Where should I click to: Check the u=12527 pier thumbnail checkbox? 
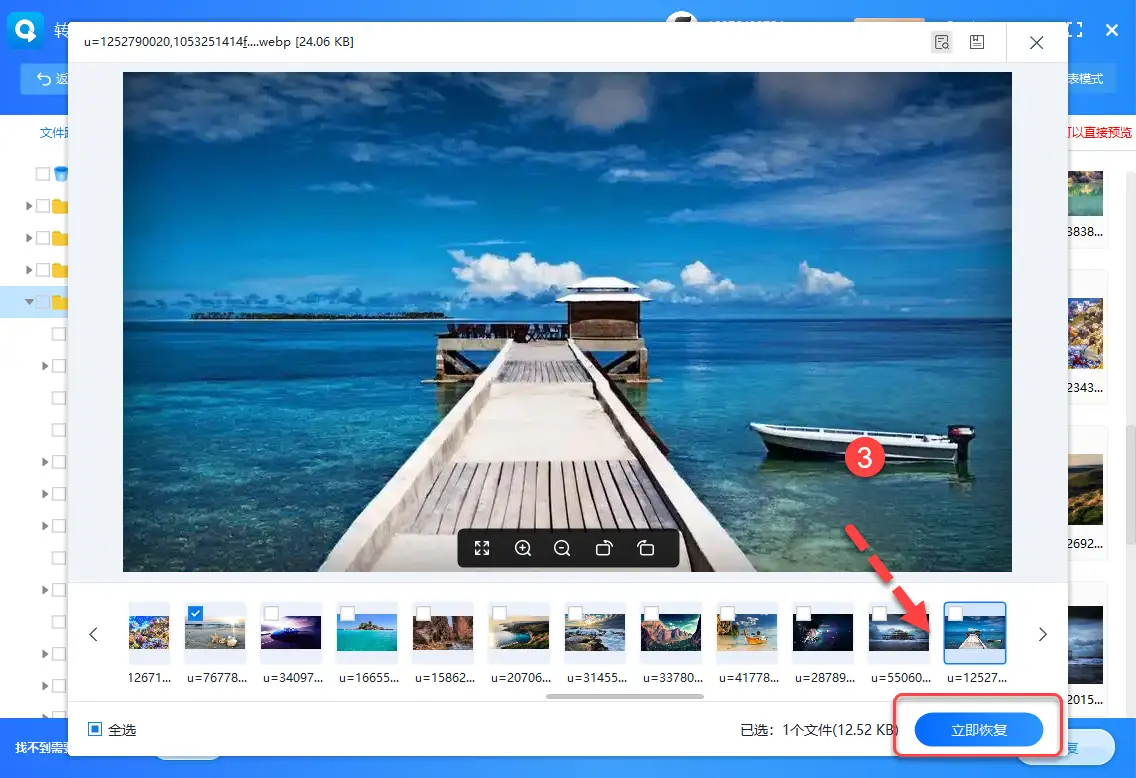point(955,614)
